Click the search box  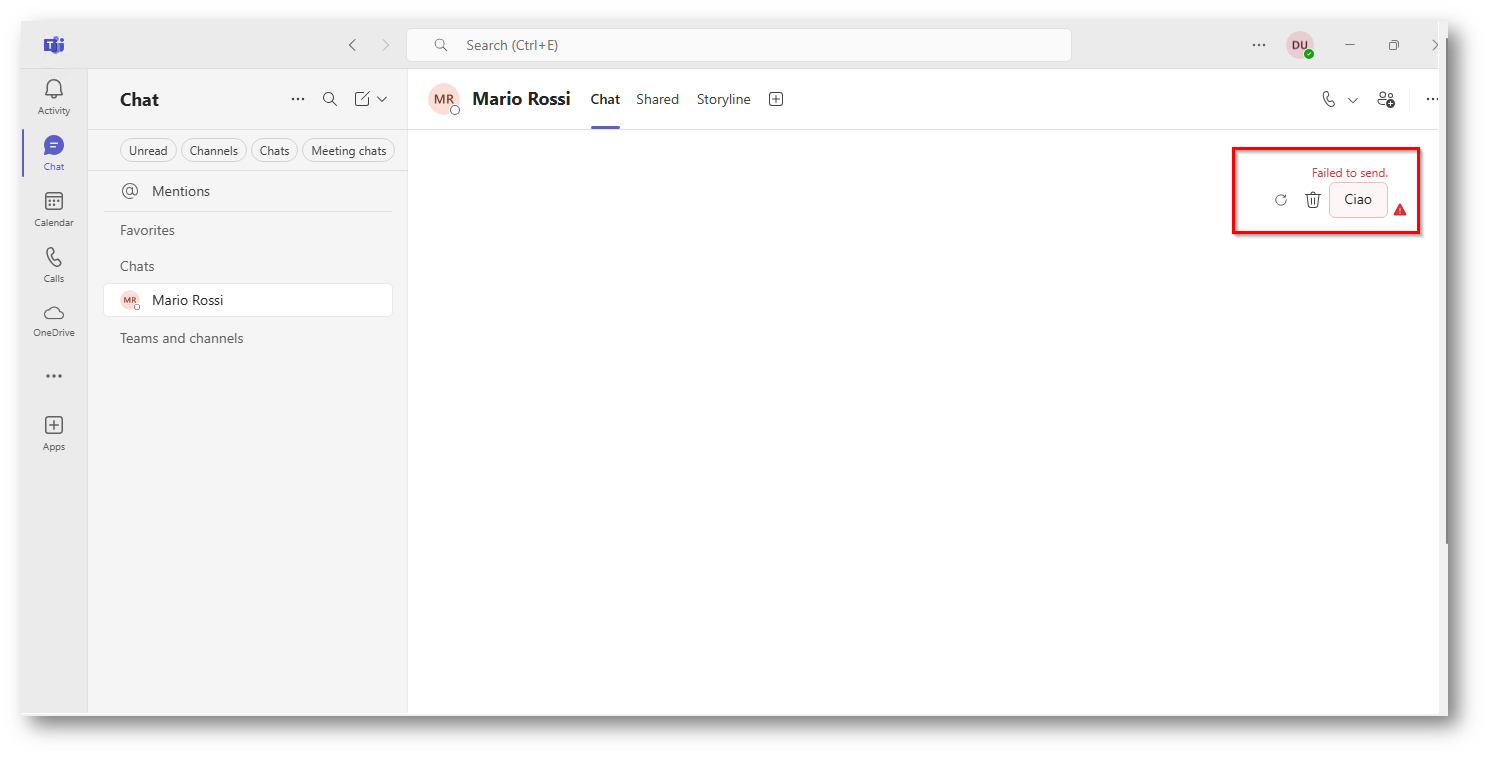[x=739, y=45]
